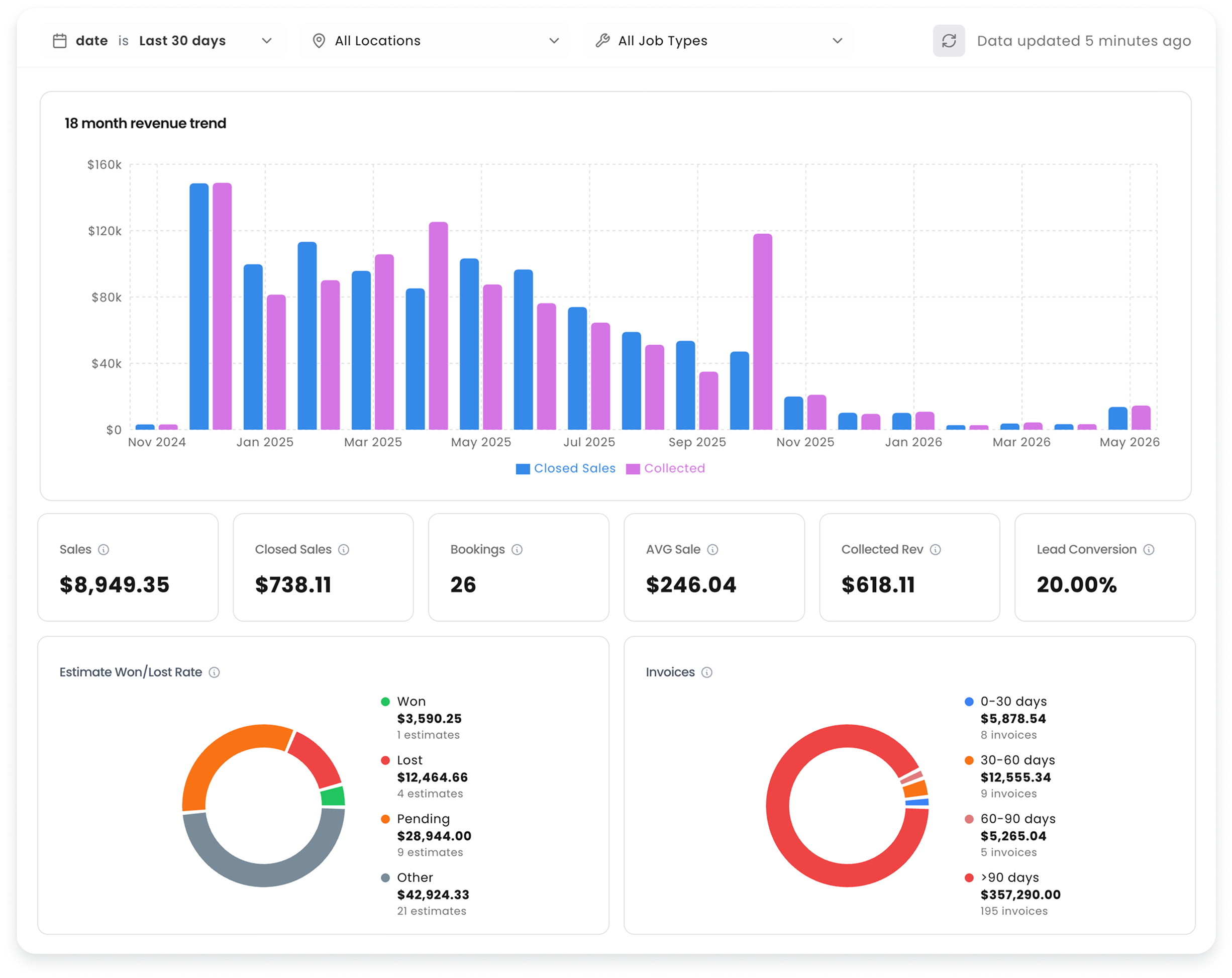The width and height of the screenshot is (1232, 978).
Task: Click the Other amount $42,924.33
Action: click(433, 895)
